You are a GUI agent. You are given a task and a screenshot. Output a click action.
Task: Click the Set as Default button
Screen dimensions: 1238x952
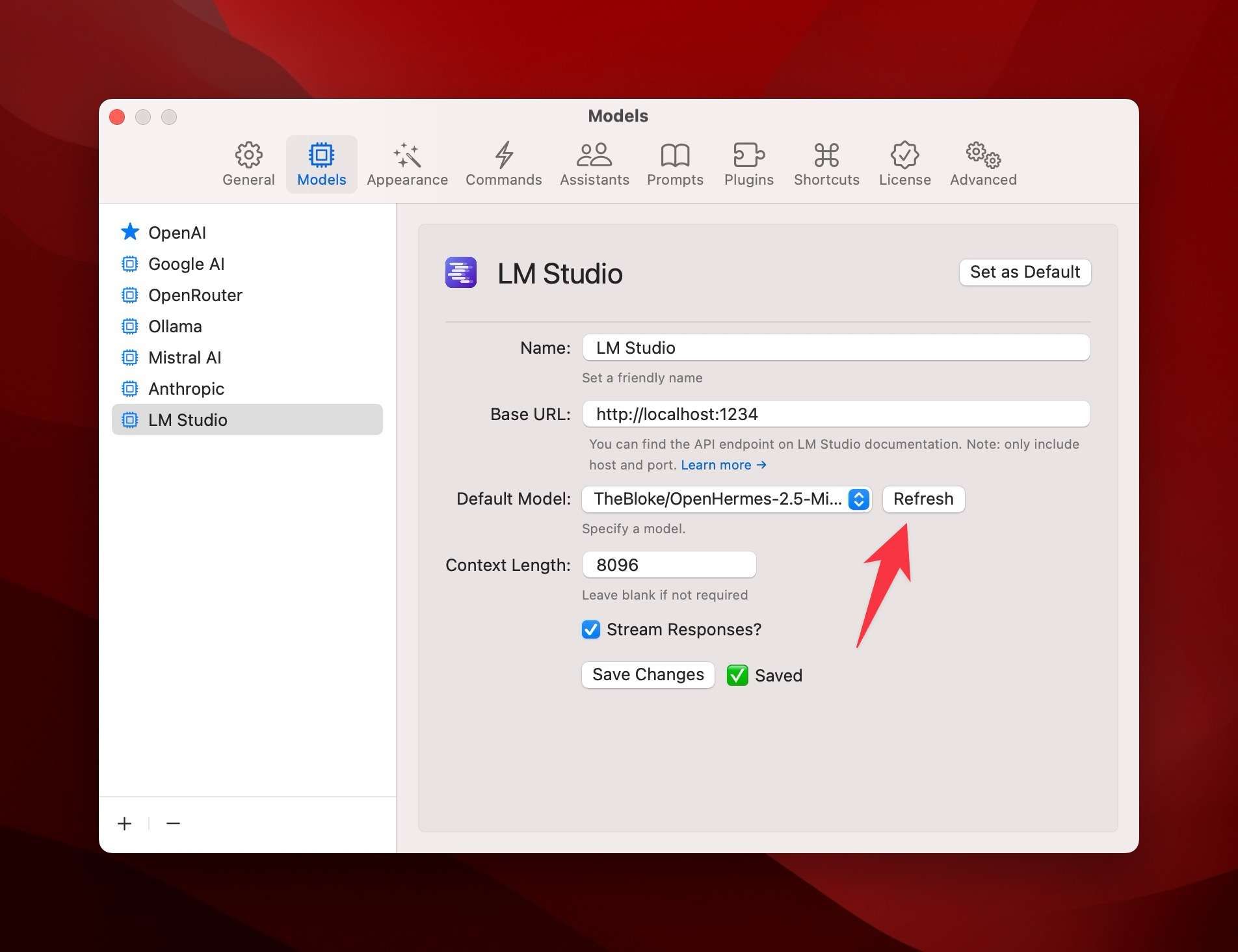pyautogui.click(x=1025, y=272)
